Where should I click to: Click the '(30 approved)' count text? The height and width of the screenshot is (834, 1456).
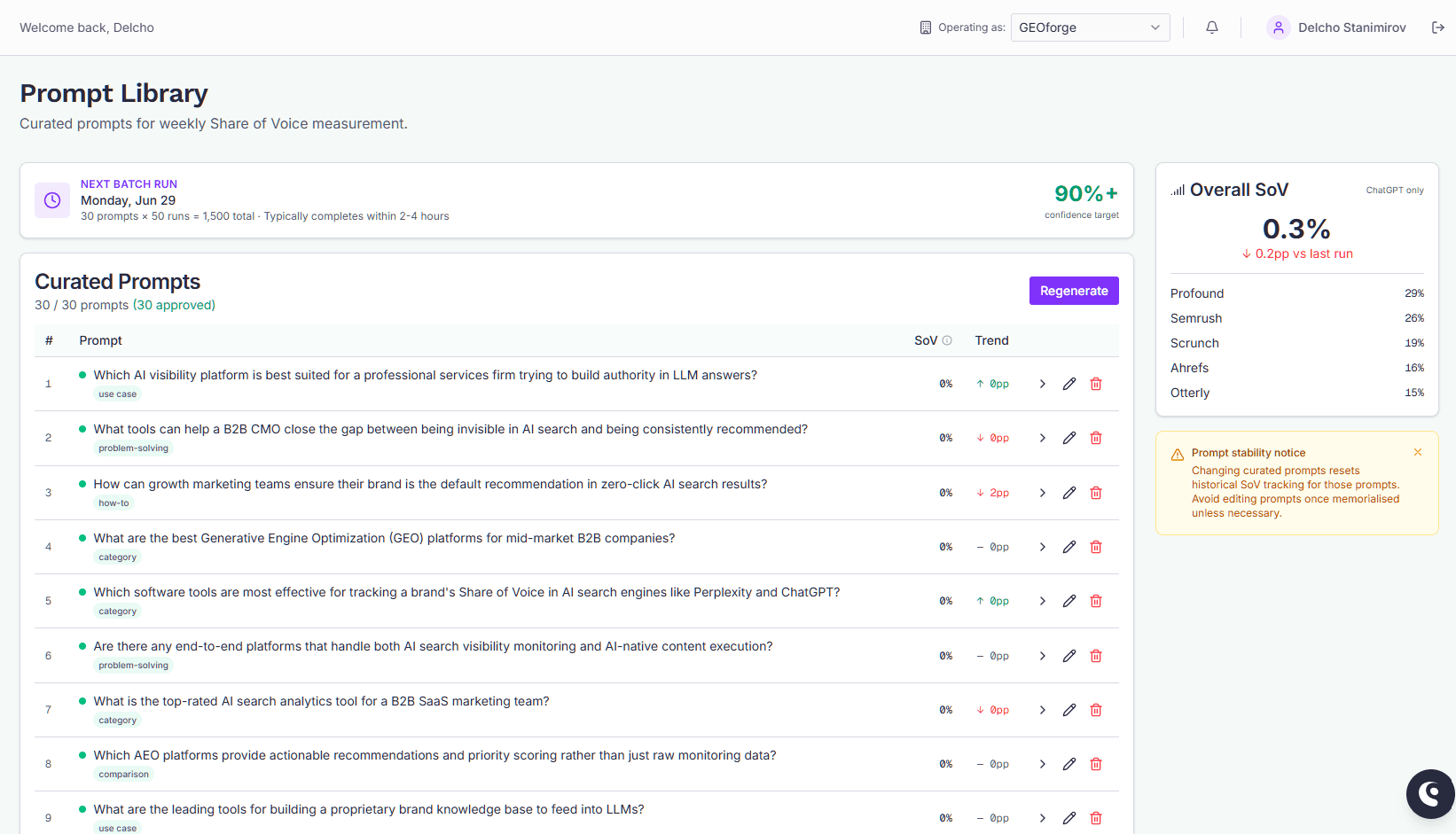[x=174, y=305]
